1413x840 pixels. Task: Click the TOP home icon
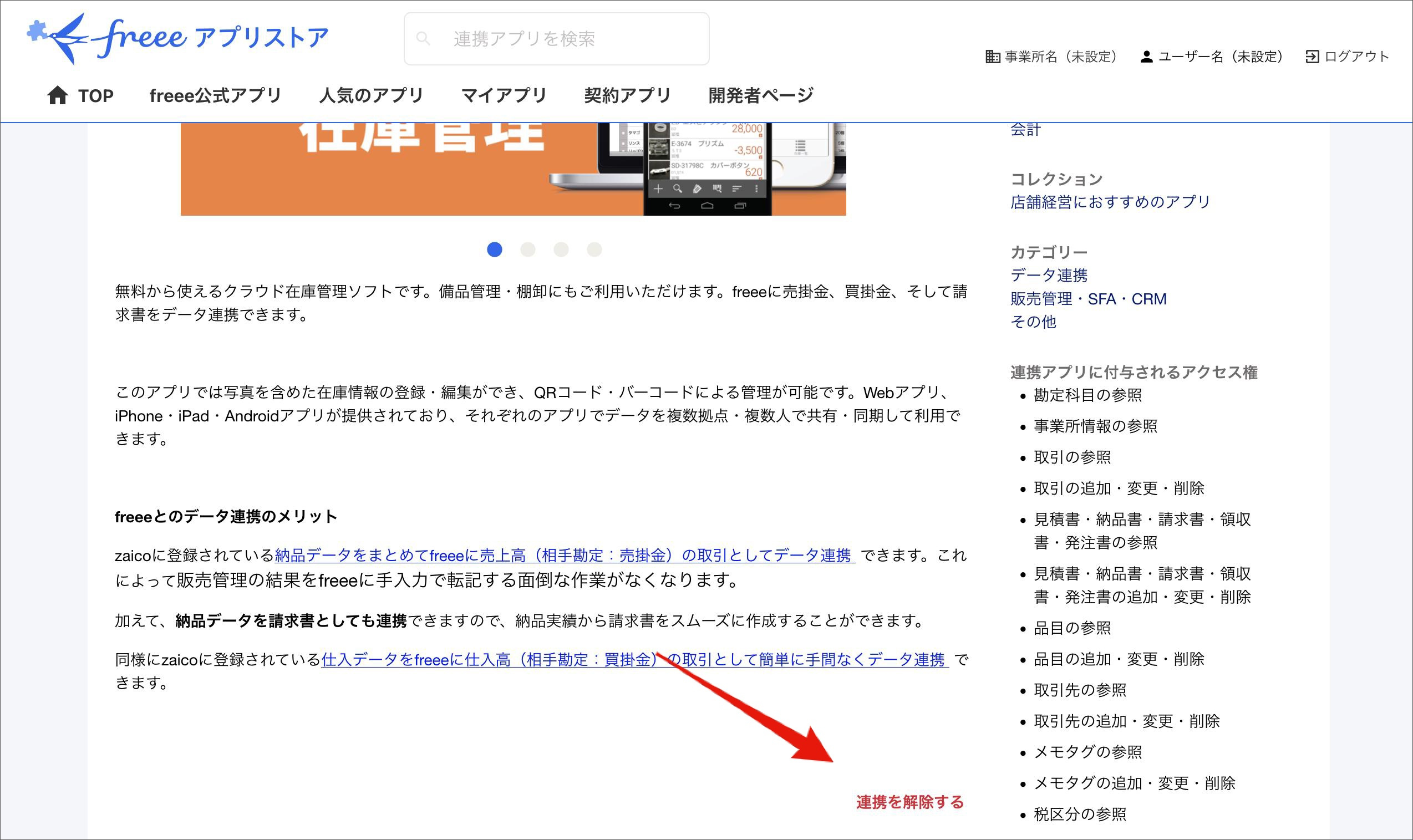(x=57, y=95)
